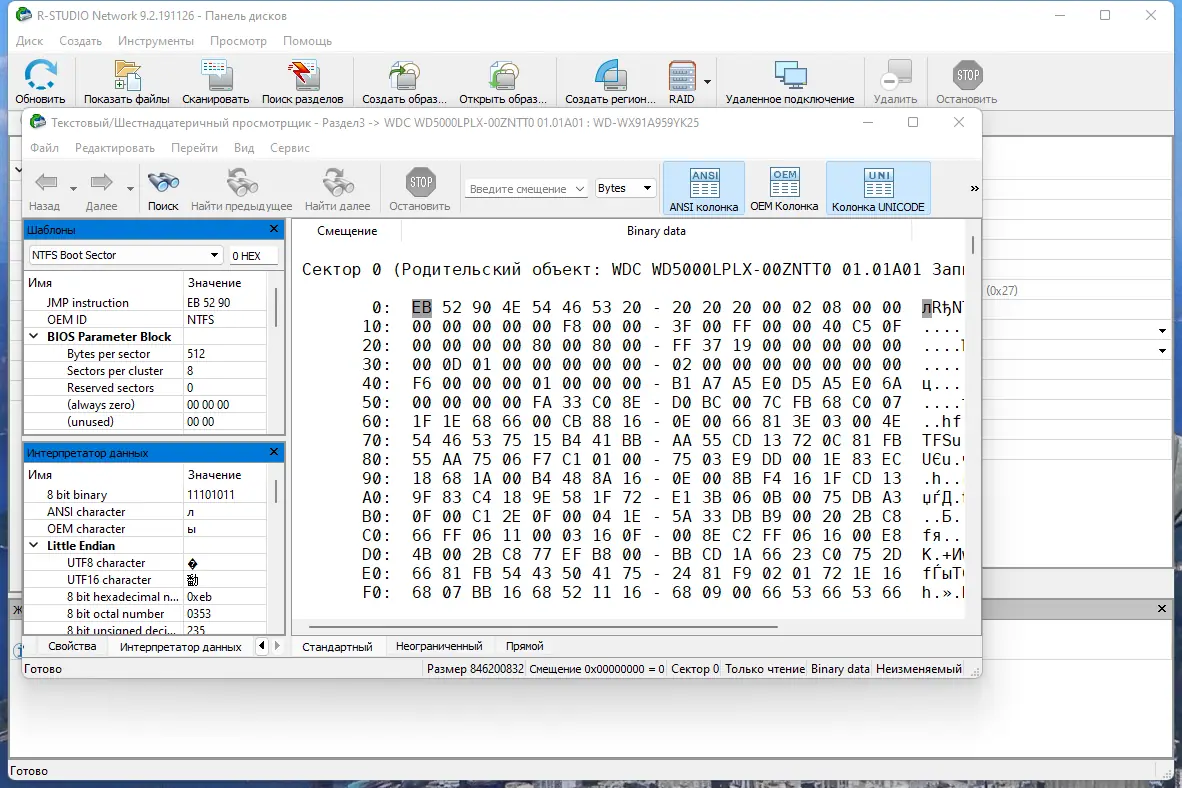
Task: Select Bytes per sector row
Action: point(147,354)
